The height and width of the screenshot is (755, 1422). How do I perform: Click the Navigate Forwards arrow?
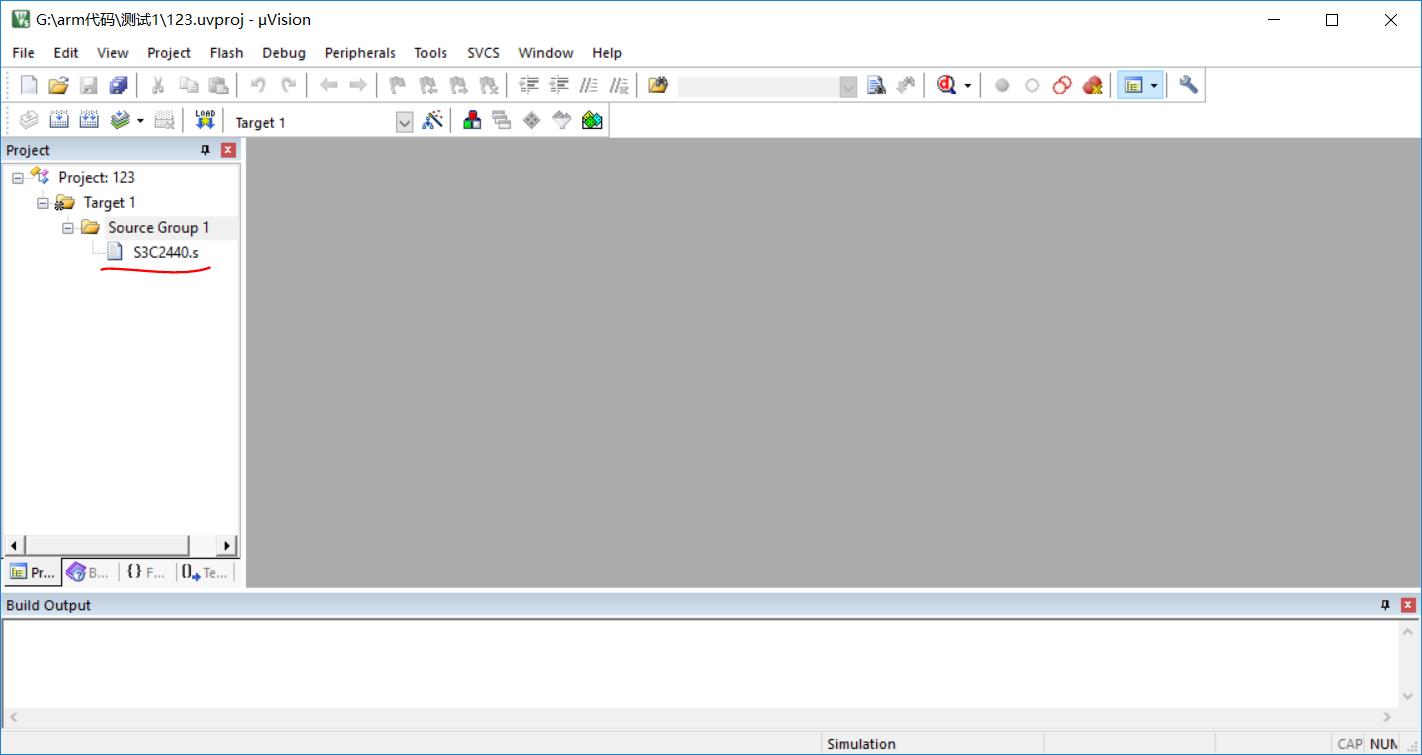tap(358, 86)
